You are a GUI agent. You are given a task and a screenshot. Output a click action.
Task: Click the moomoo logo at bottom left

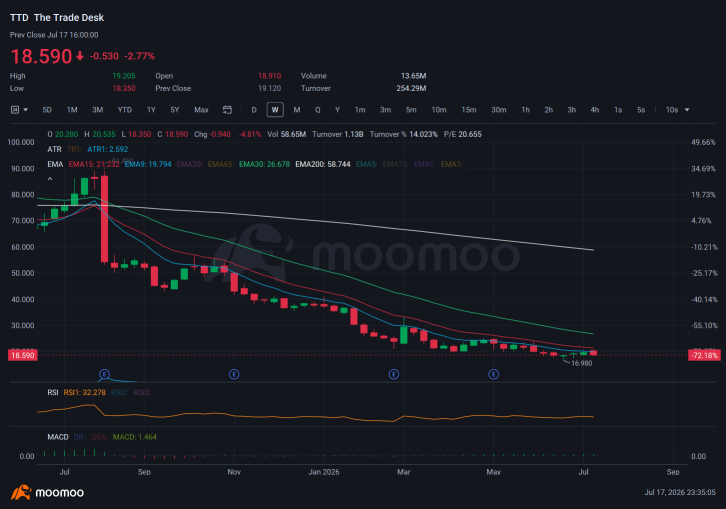click(x=48, y=492)
